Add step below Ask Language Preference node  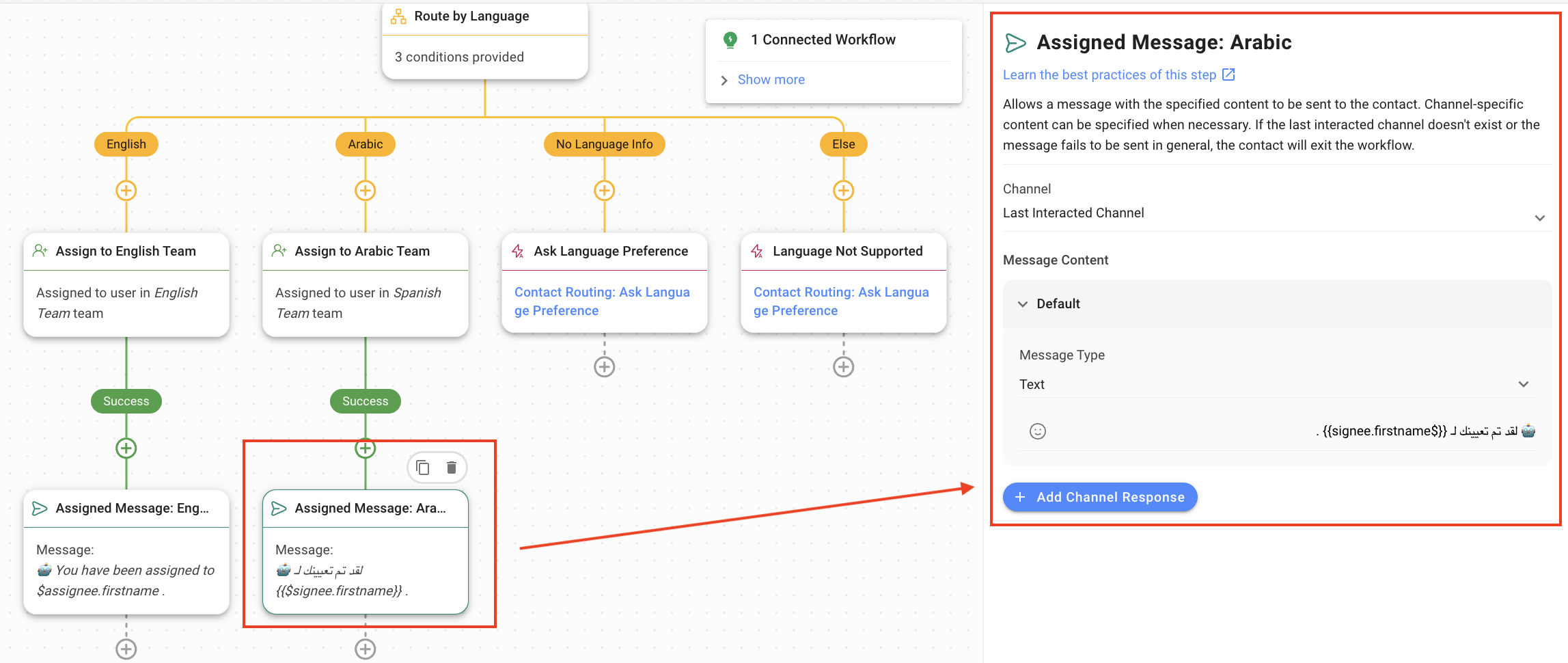pos(604,367)
